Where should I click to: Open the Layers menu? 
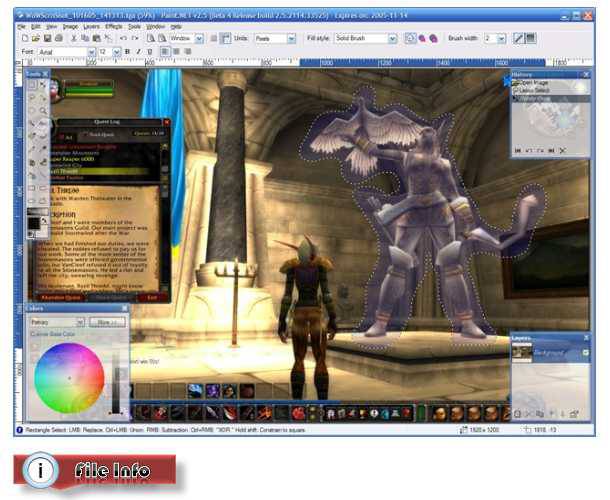pos(91,26)
